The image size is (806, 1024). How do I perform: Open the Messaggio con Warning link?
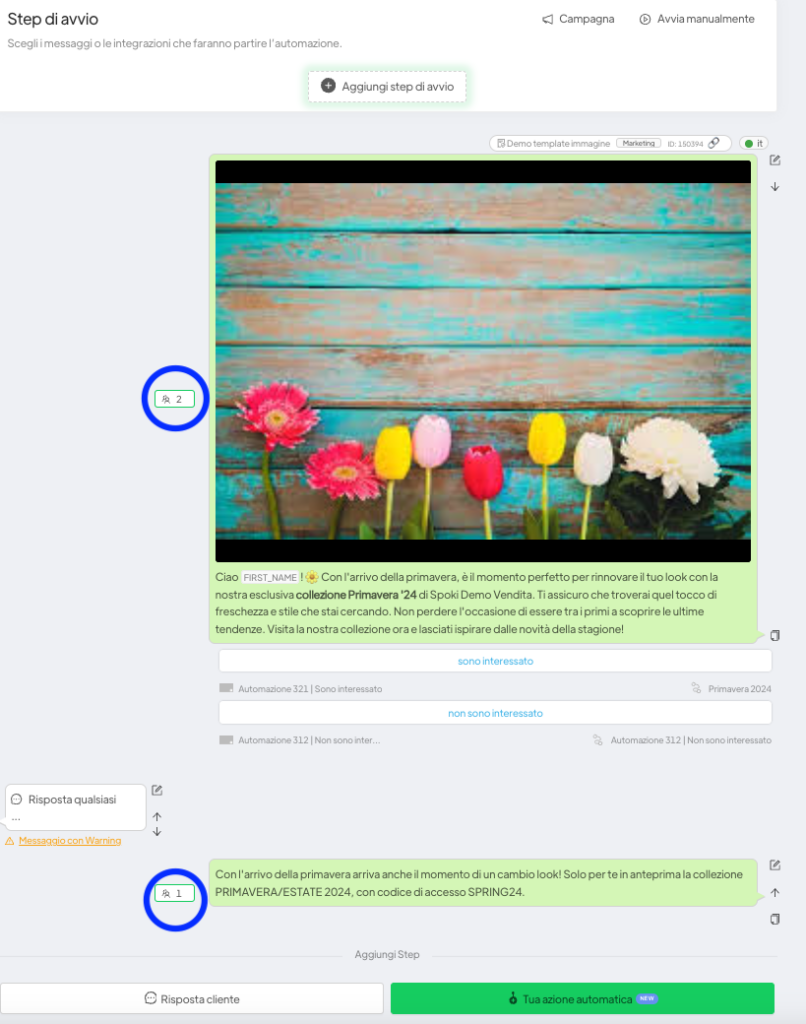[x=69, y=841]
